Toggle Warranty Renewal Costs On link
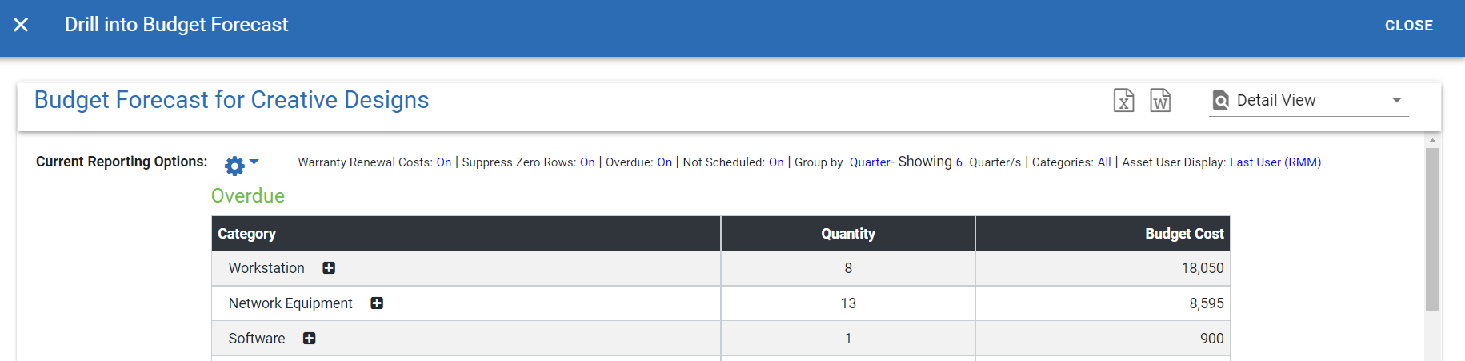Image resolution: width=1465 pixels, height=361 pixels. click(x=444, y=162)
